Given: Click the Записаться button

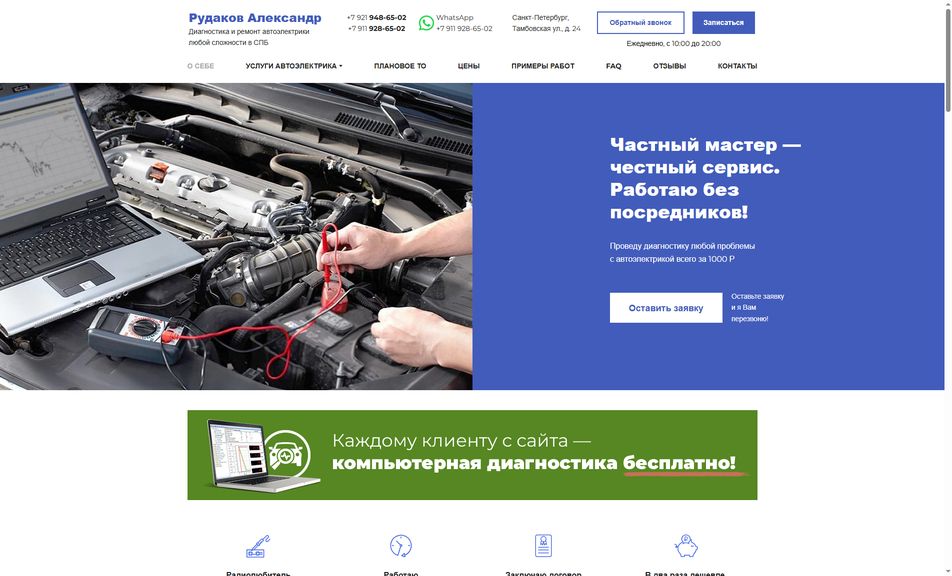Looking at the screenshot, I should tap(723, 22).
